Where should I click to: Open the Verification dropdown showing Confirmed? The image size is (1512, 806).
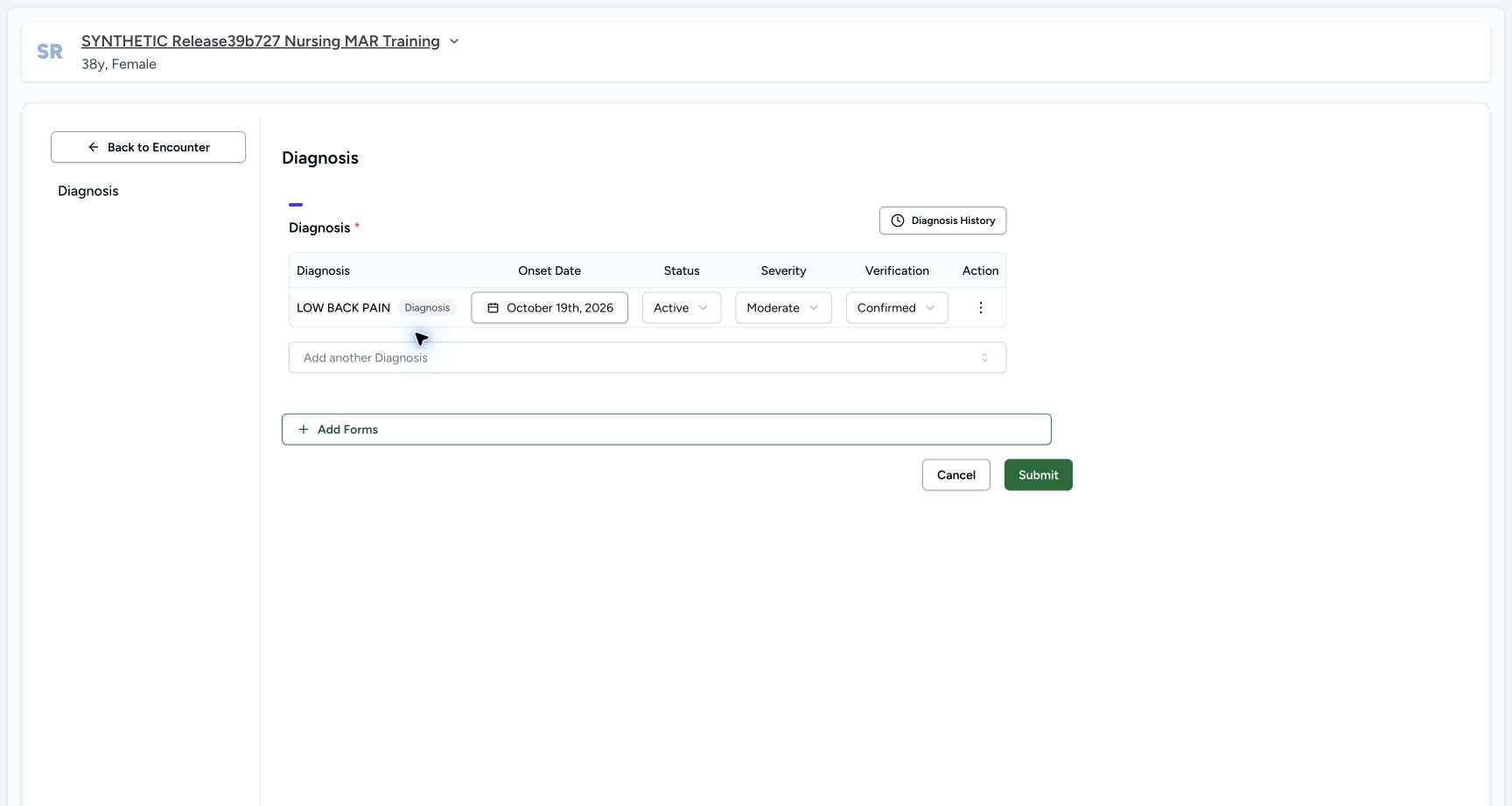pos(897,308)
